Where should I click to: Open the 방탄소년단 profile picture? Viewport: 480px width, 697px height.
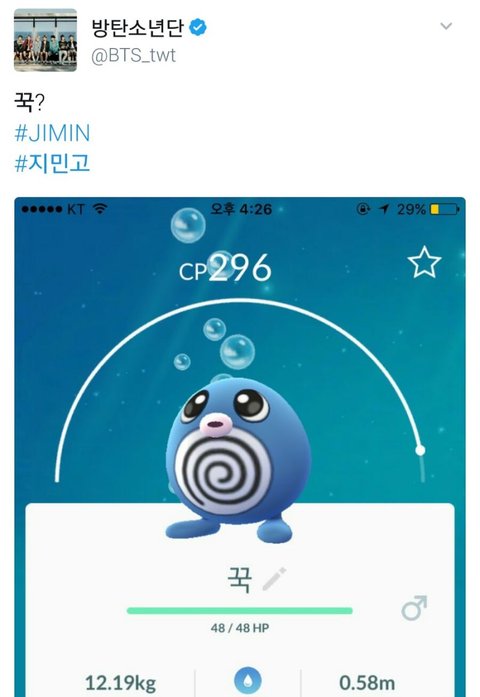pyautogui.click(x=45, y=40)
